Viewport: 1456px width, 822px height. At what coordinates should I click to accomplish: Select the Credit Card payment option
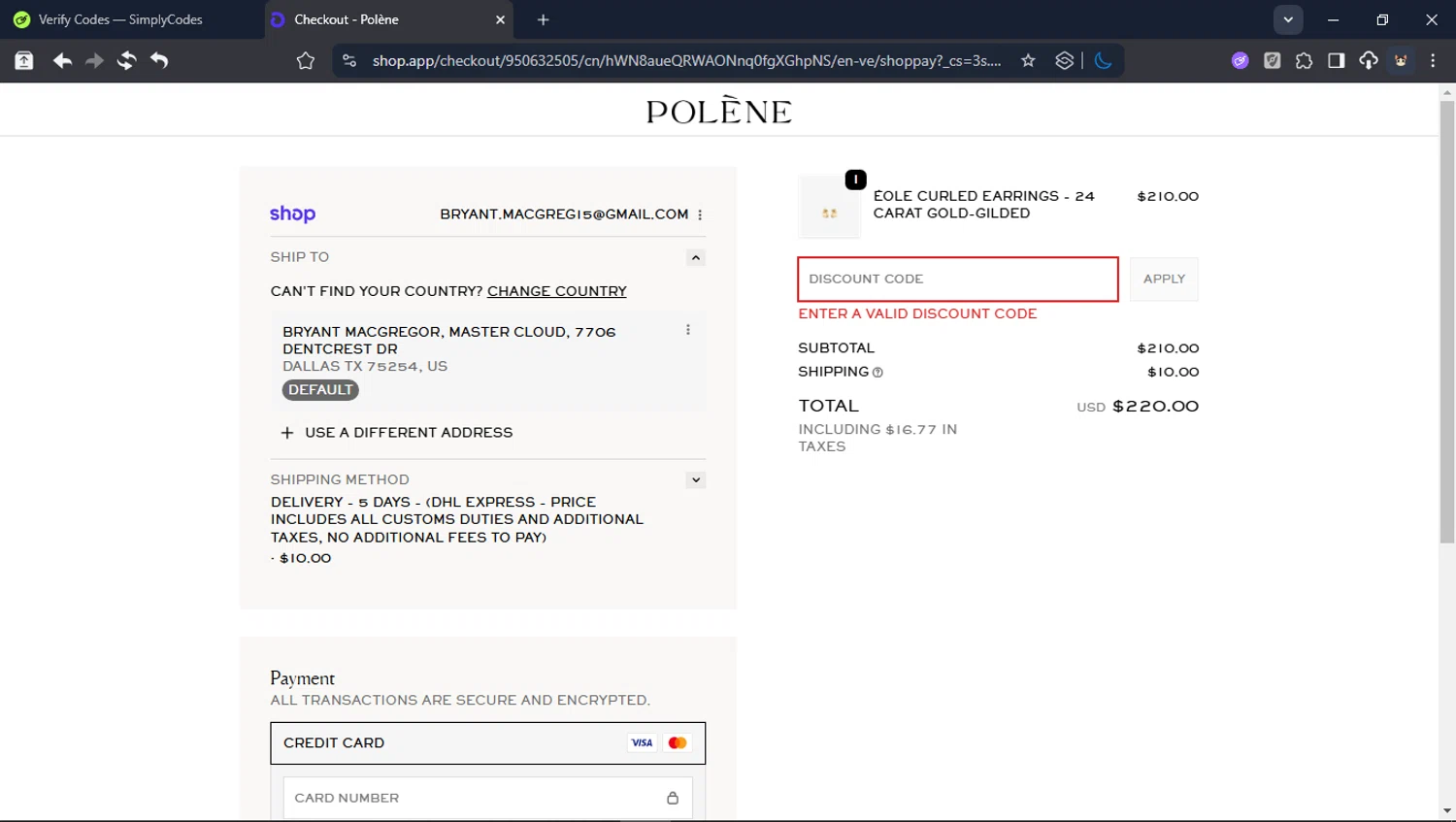coord(488,743)
